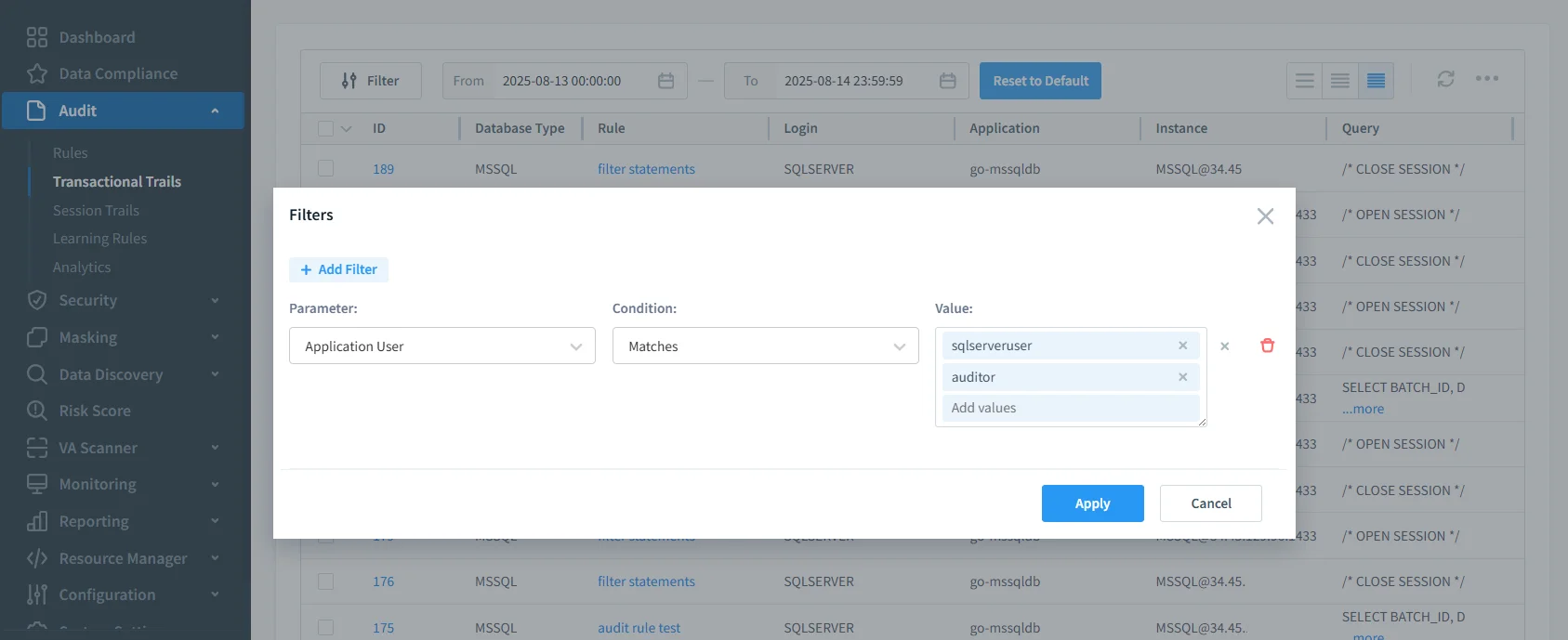1568x640 pixels.
Task: Expand the Security menu chevron
Action: [x=215, y=300]
